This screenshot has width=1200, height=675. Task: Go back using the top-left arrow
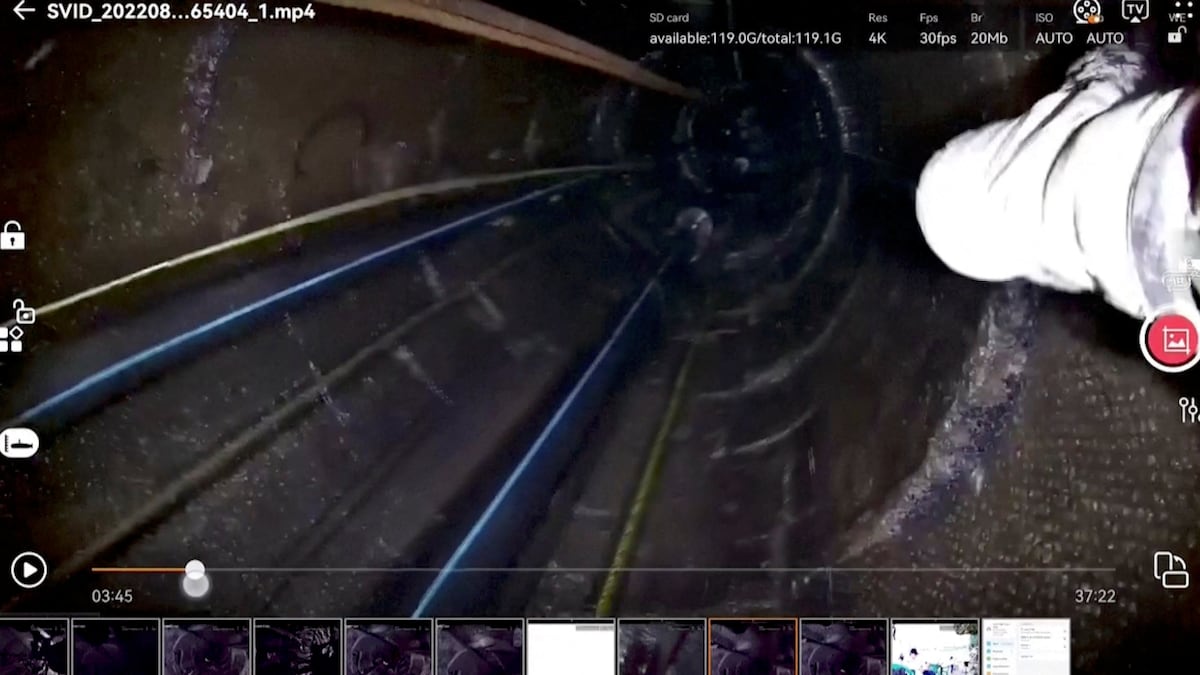click(x=22, y=12)
